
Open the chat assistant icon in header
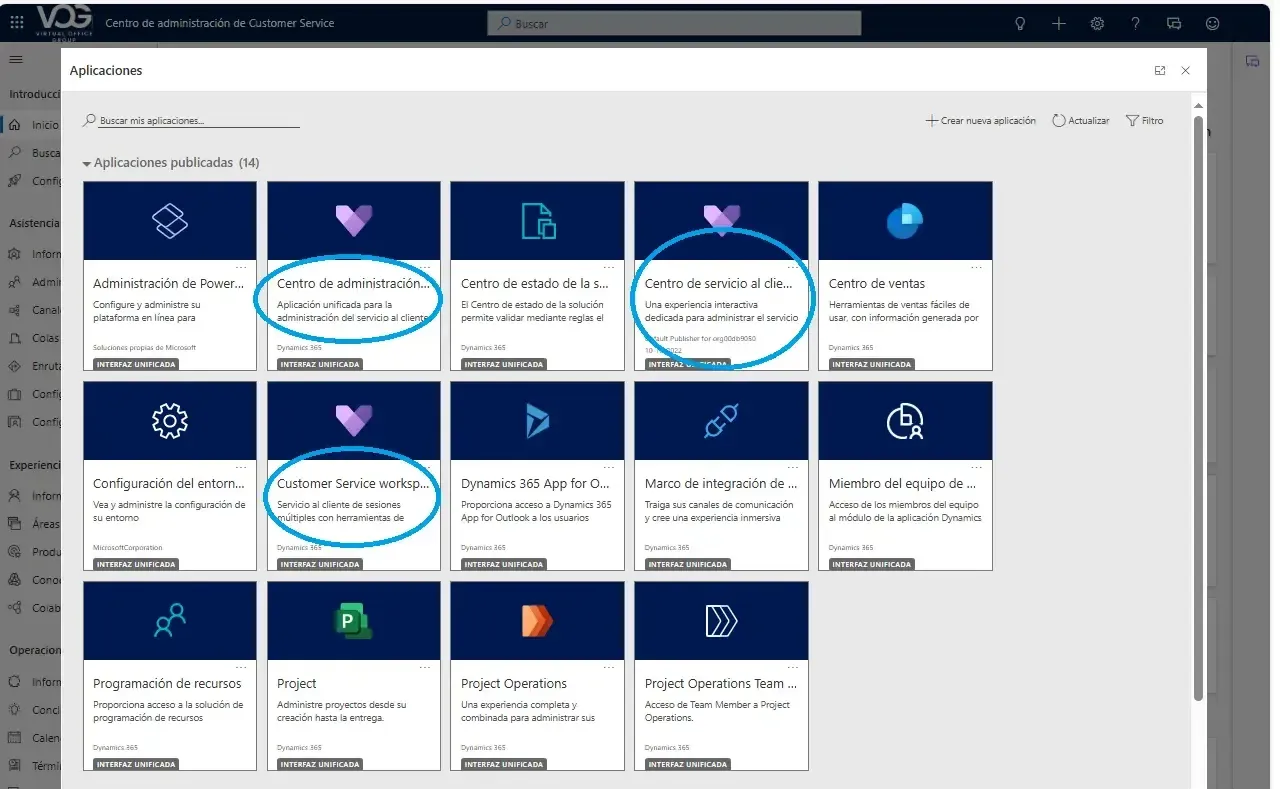coord(1174,23)
